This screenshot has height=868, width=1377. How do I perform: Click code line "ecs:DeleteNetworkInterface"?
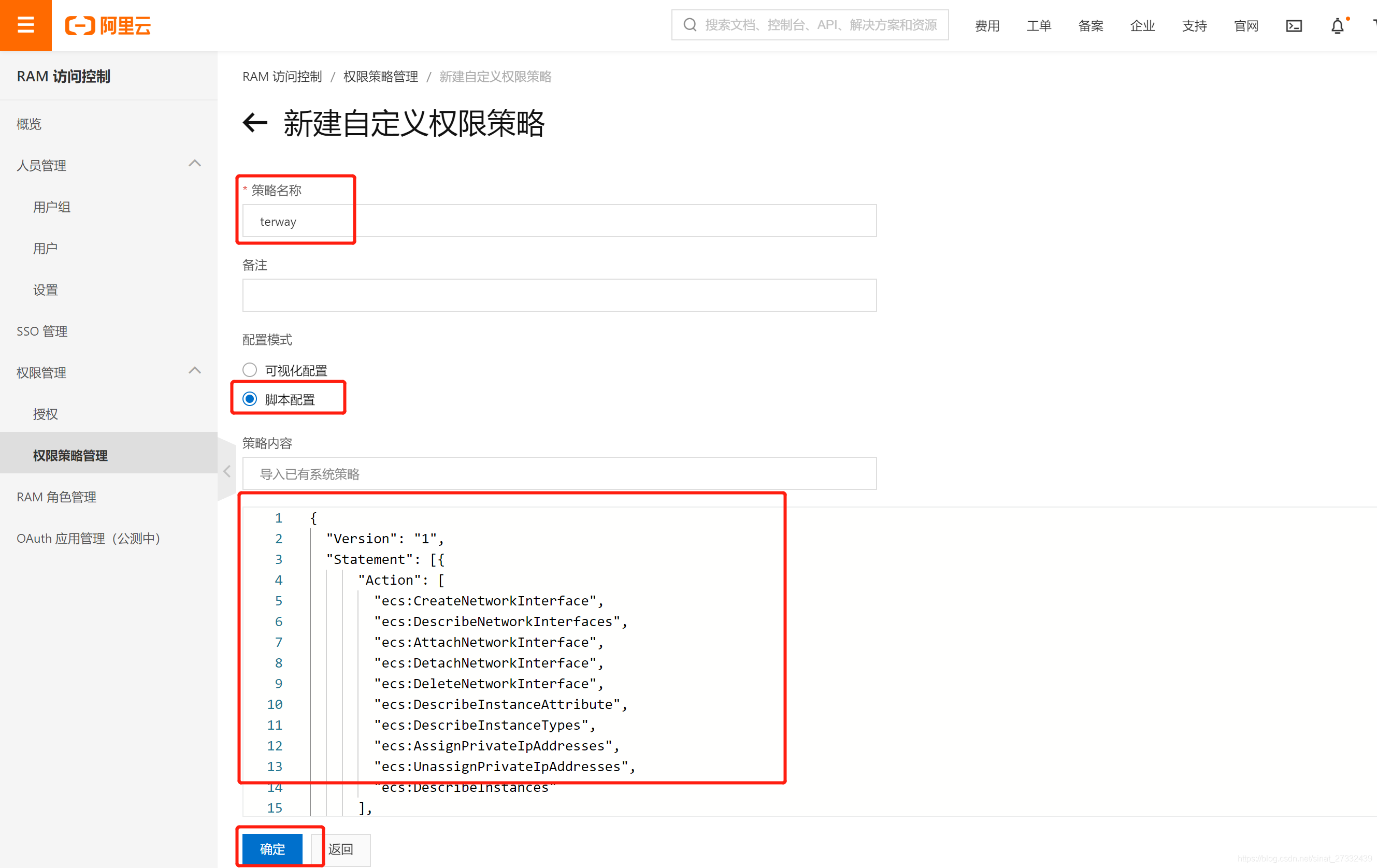click(x=489, y=683)
